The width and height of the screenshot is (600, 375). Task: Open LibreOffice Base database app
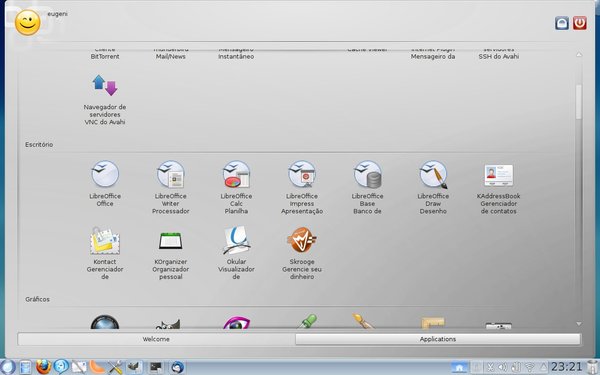[367, 187]
